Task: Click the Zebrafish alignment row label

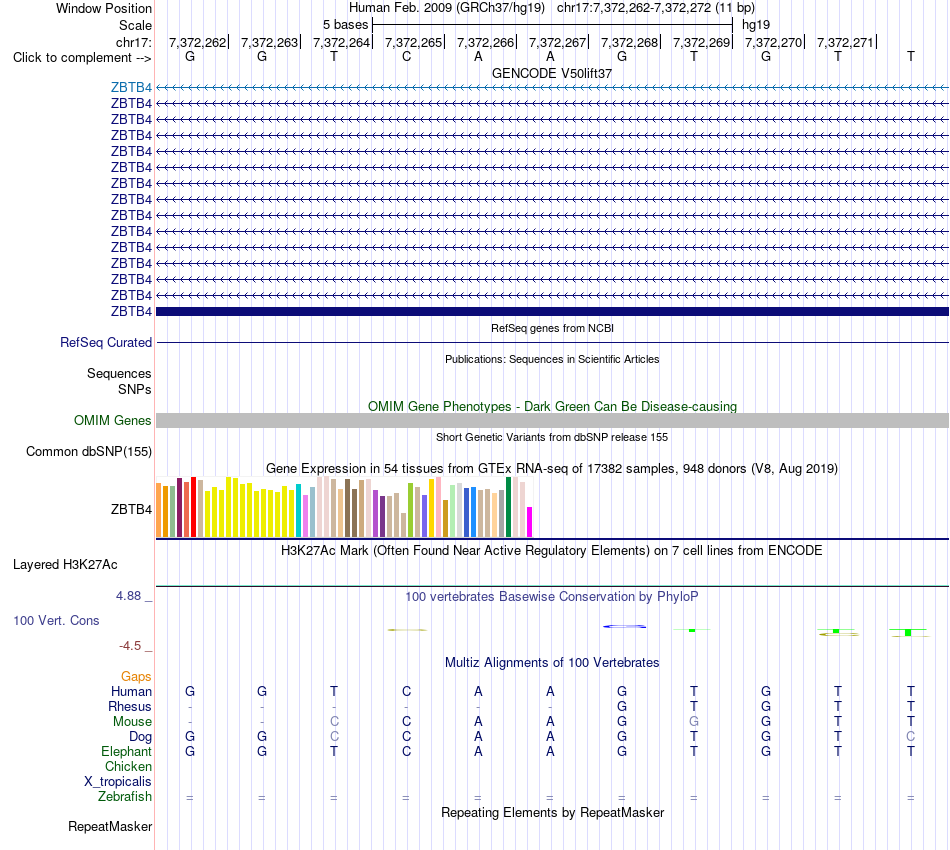Action: 125,797
